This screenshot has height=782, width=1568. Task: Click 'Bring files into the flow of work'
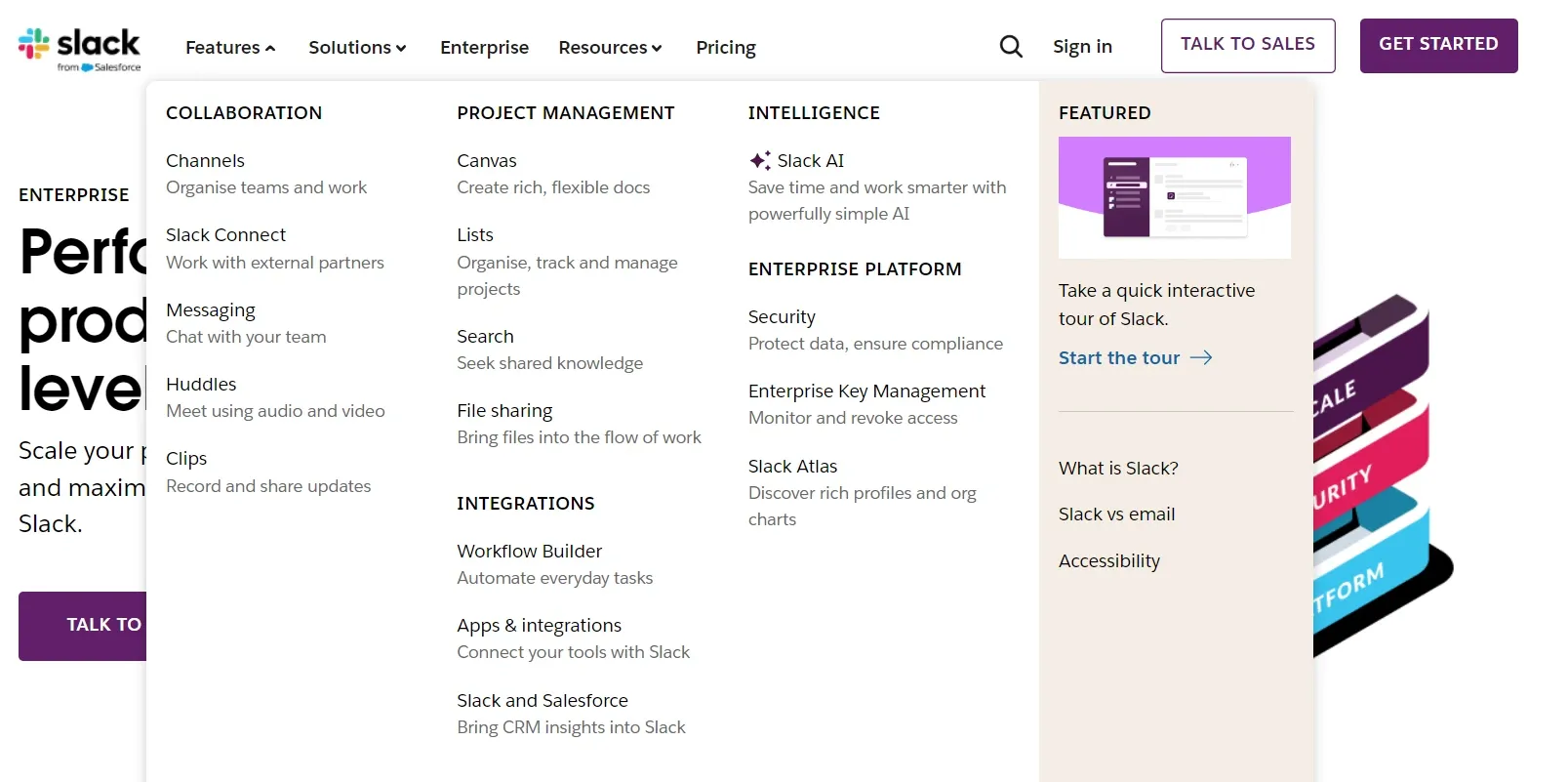tap(579, 436)
